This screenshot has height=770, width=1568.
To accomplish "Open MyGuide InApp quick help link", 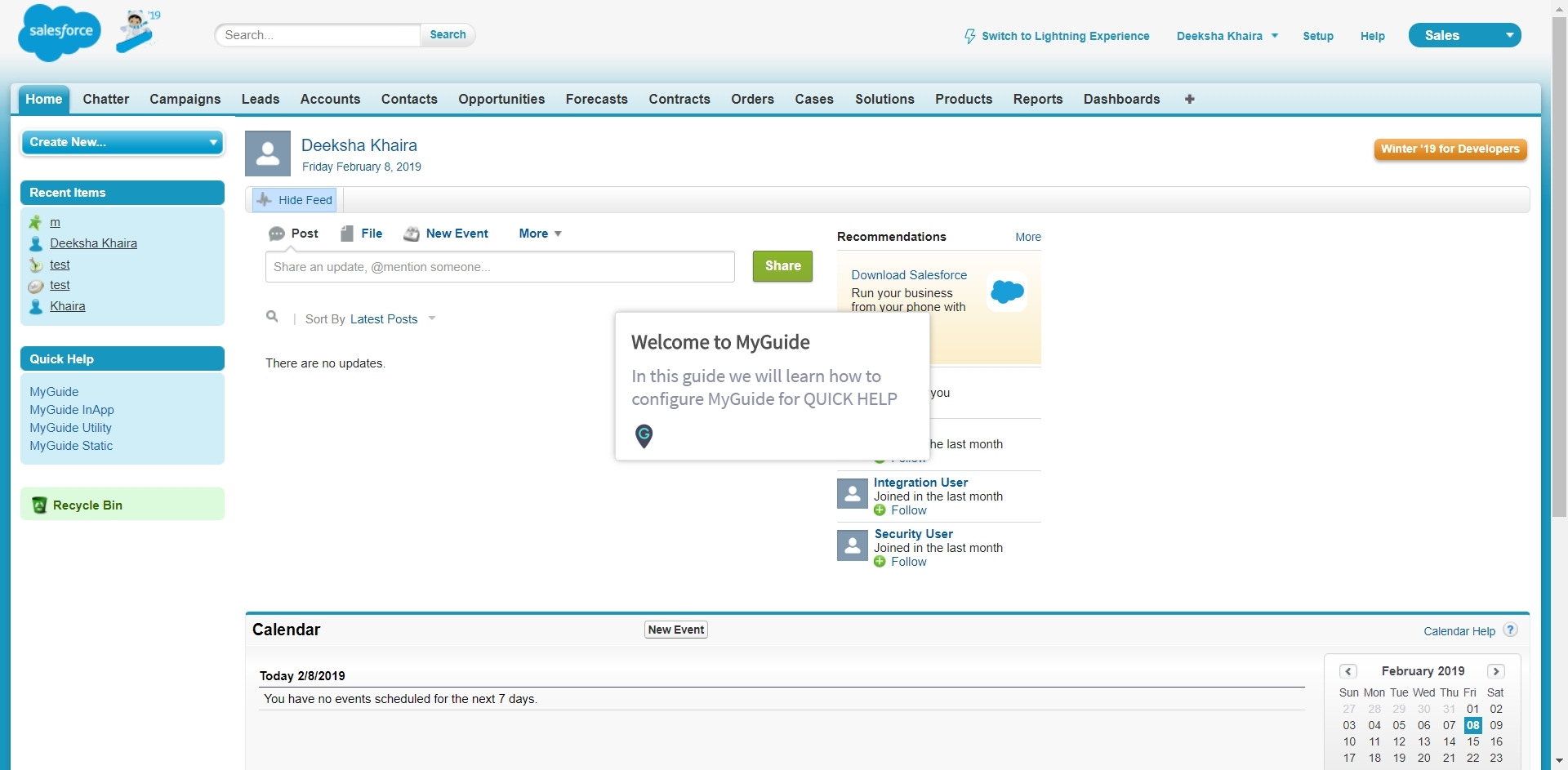I will pos(72,410).
